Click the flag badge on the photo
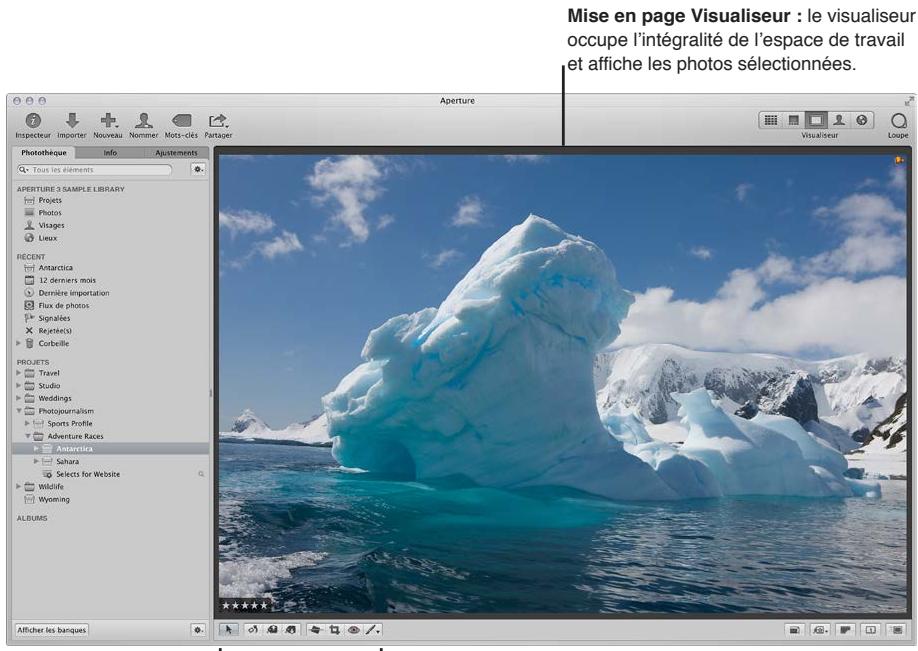Screen dimensions: 918x651 tap(899, 160)
